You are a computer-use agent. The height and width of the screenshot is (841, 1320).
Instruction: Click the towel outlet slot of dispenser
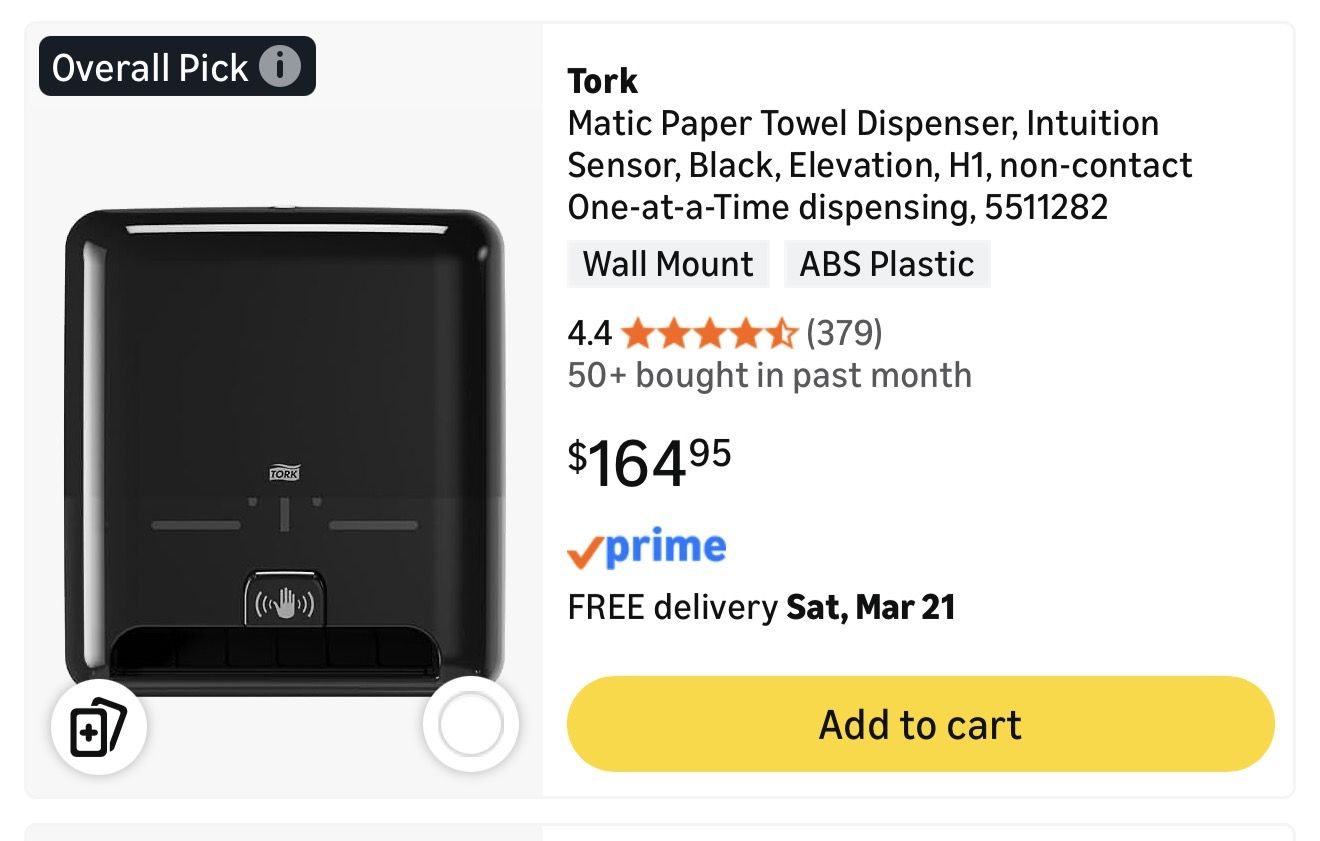275,650
